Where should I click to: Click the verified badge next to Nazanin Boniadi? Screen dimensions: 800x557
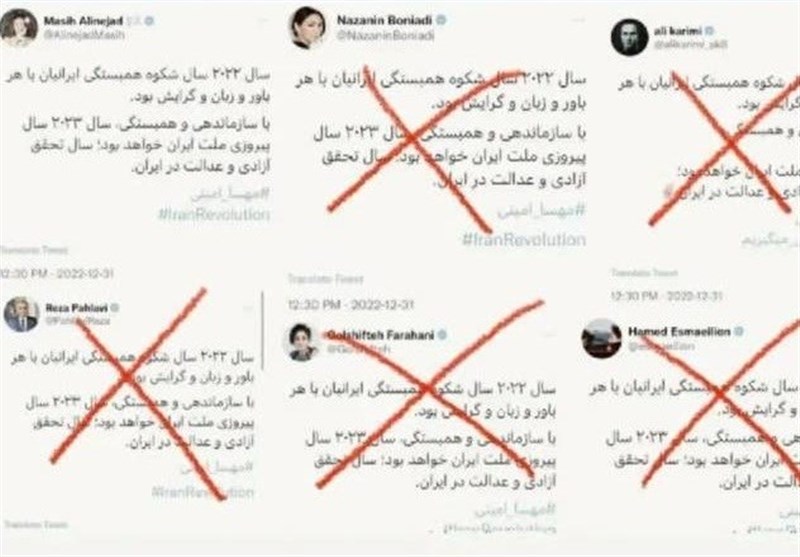pos(441,20)
